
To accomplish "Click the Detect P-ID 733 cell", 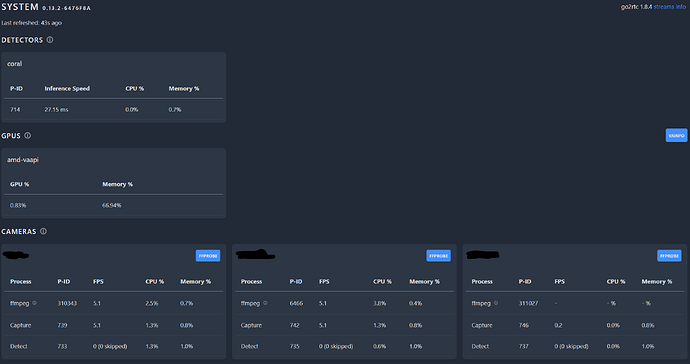I will pyautogui.click(x=62, y=346).
